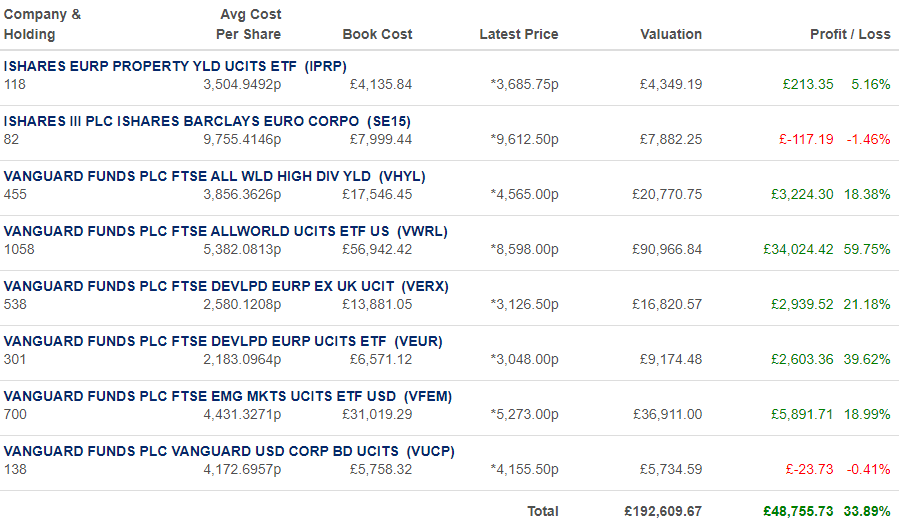Select the VANGUARD FTSE ALL WLD HIGH DIV YLD (VHYL) link

[x=214, y=177]
